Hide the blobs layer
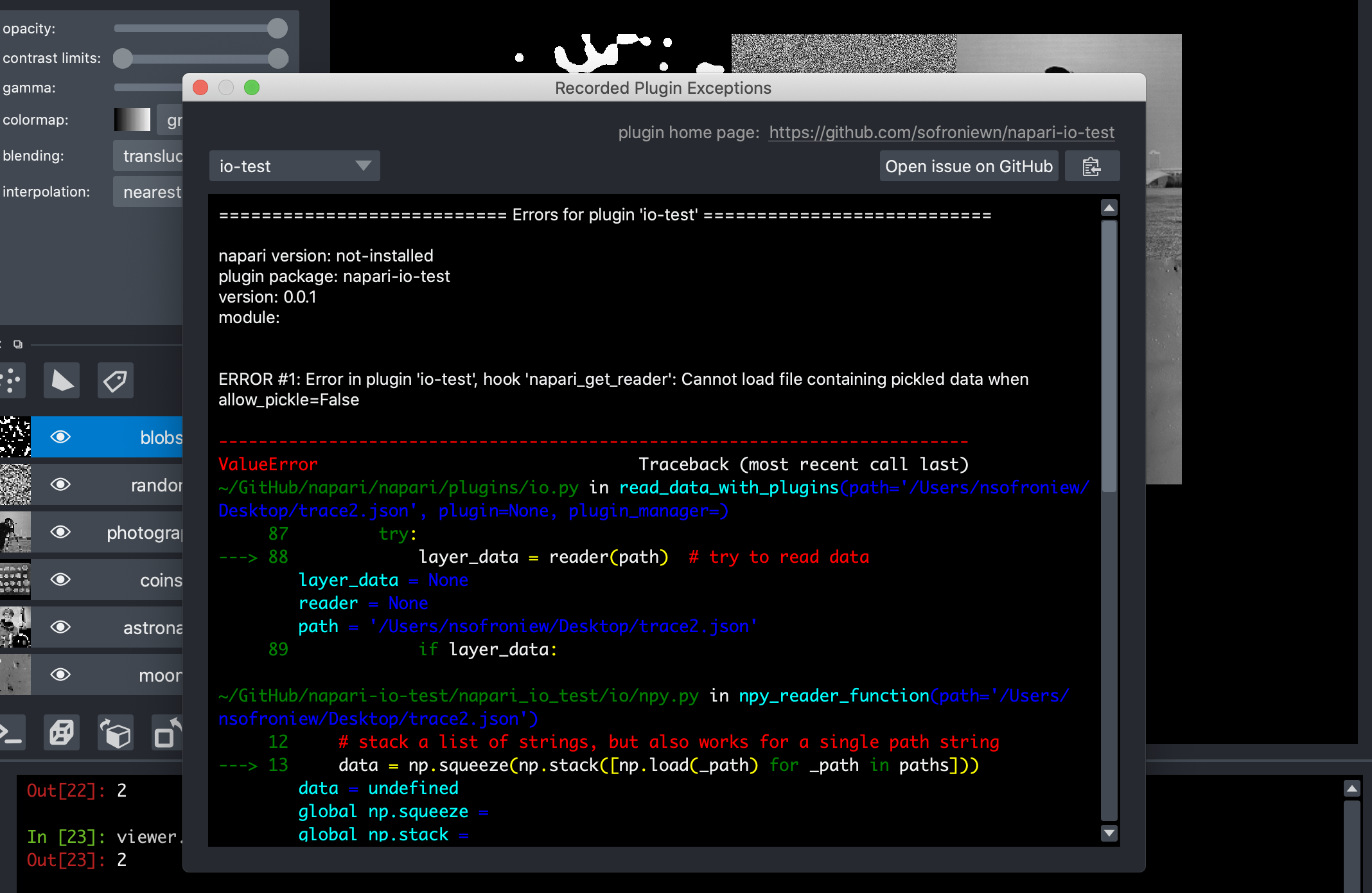This screenshot has height=893, width=1372. 60,437
